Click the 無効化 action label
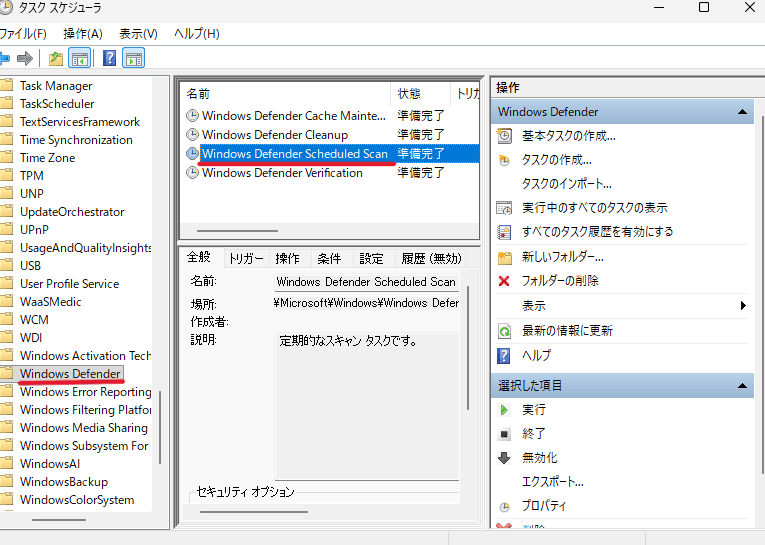765x545 pixels. [540, 458]
